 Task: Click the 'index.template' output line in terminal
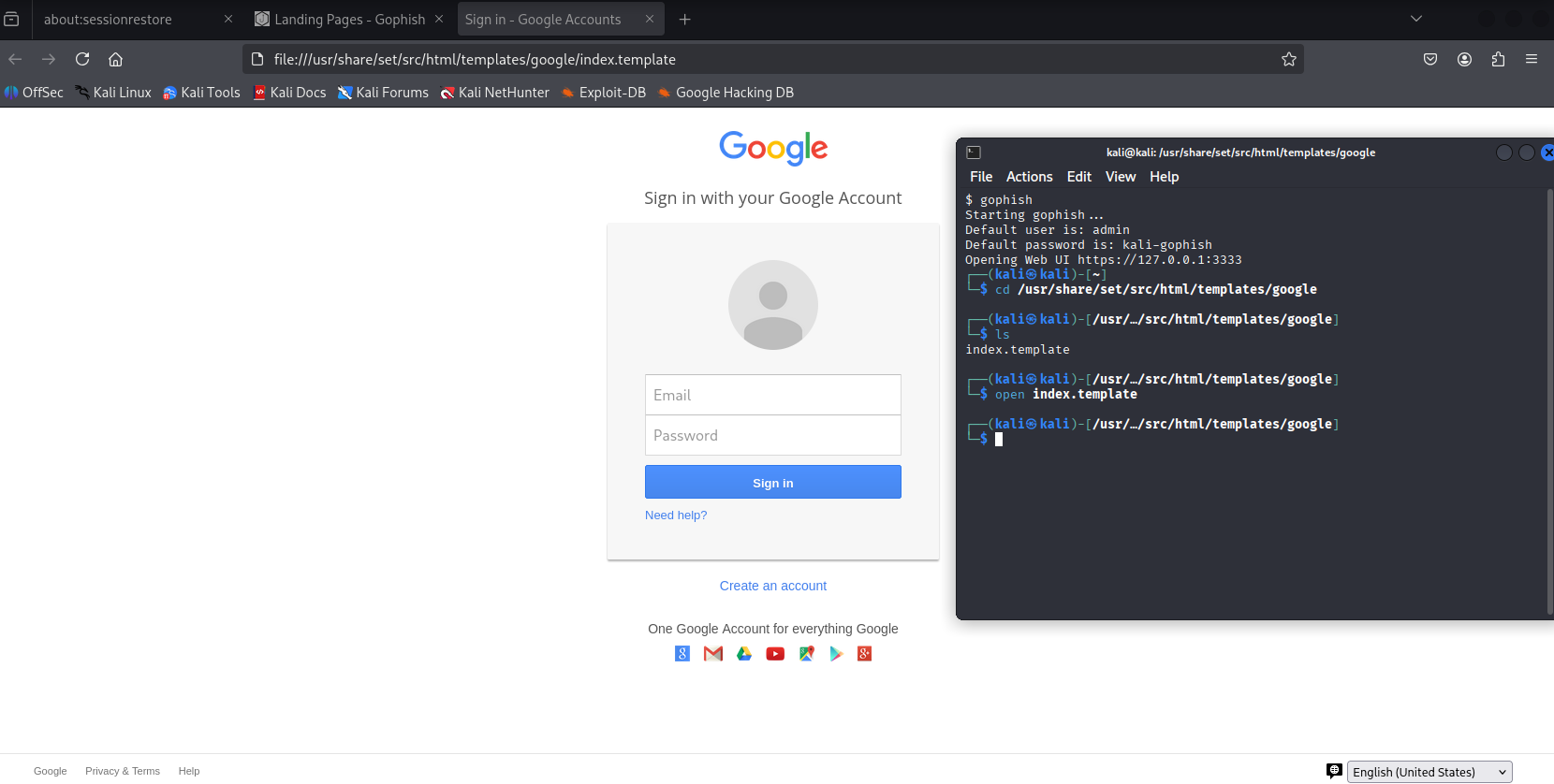coord(1018,350)
